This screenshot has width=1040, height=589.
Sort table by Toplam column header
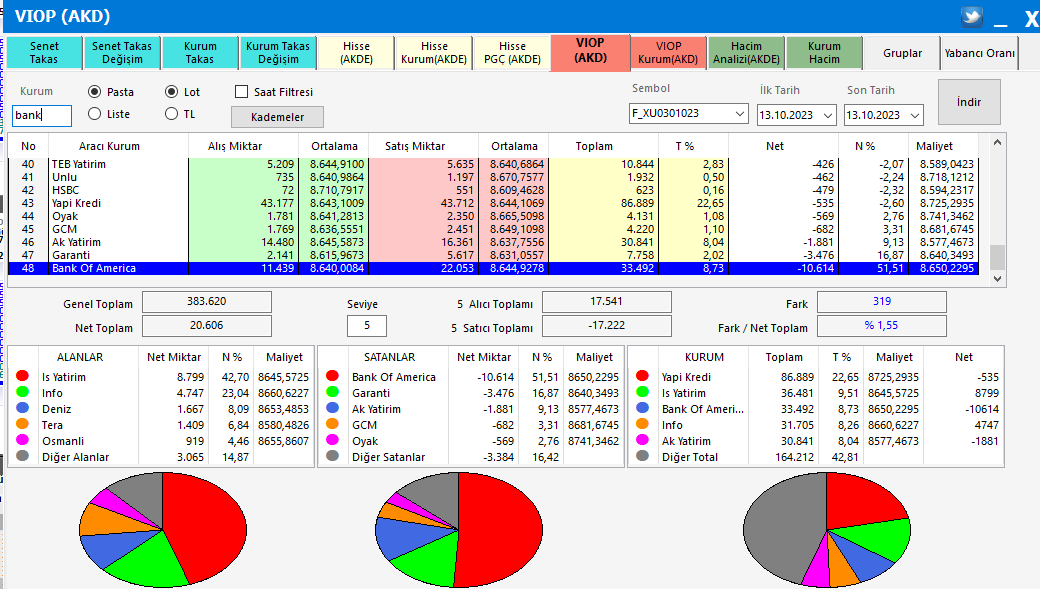tap(594, 146)
